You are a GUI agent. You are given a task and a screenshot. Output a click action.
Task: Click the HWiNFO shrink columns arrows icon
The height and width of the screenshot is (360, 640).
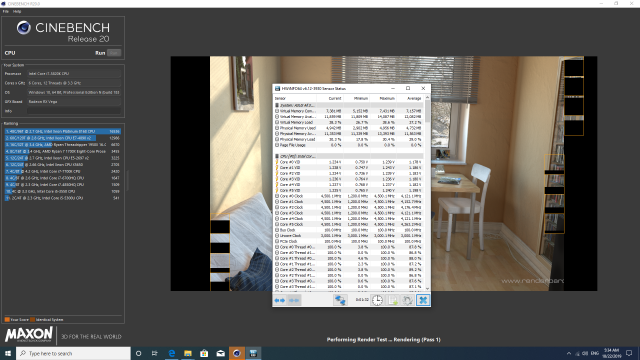pyautogui.click(x=294, y=300)
